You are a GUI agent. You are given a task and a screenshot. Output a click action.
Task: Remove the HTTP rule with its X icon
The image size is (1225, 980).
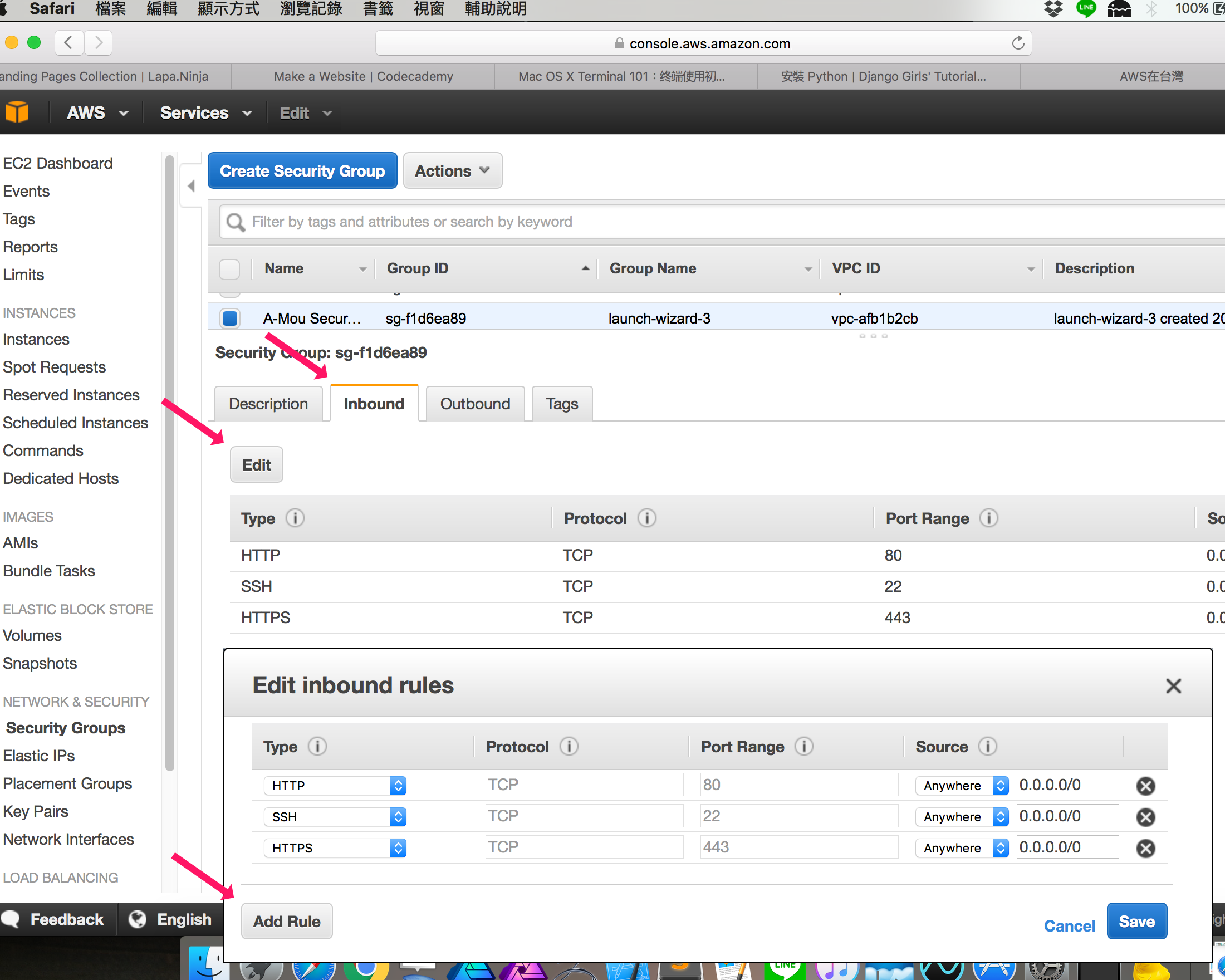pos(1145,786)
